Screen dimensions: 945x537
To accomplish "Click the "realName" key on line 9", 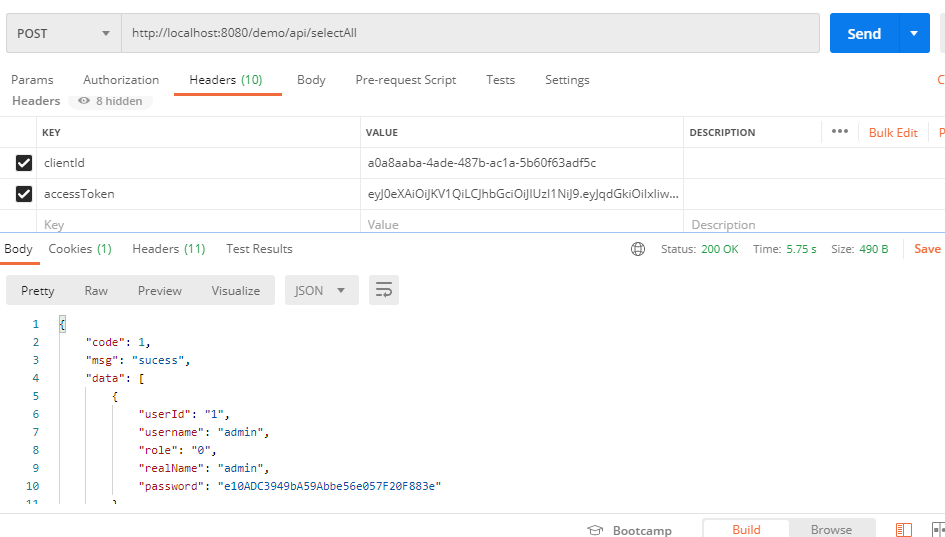I will 172,468.
